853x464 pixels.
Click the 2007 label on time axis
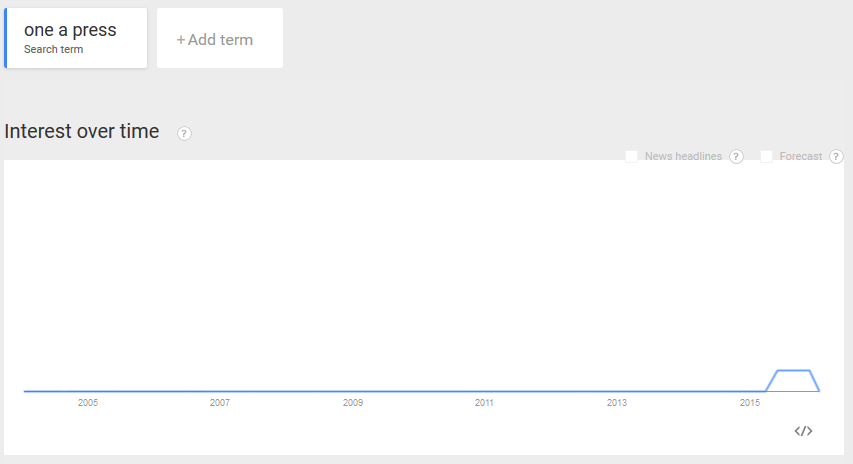[220, 403]
